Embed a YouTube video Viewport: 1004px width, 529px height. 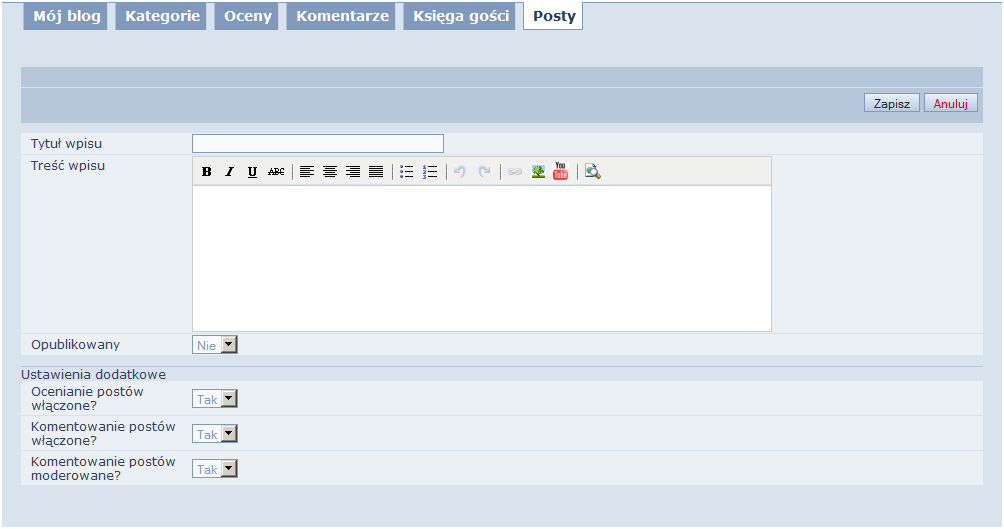(x=561, y=171)
